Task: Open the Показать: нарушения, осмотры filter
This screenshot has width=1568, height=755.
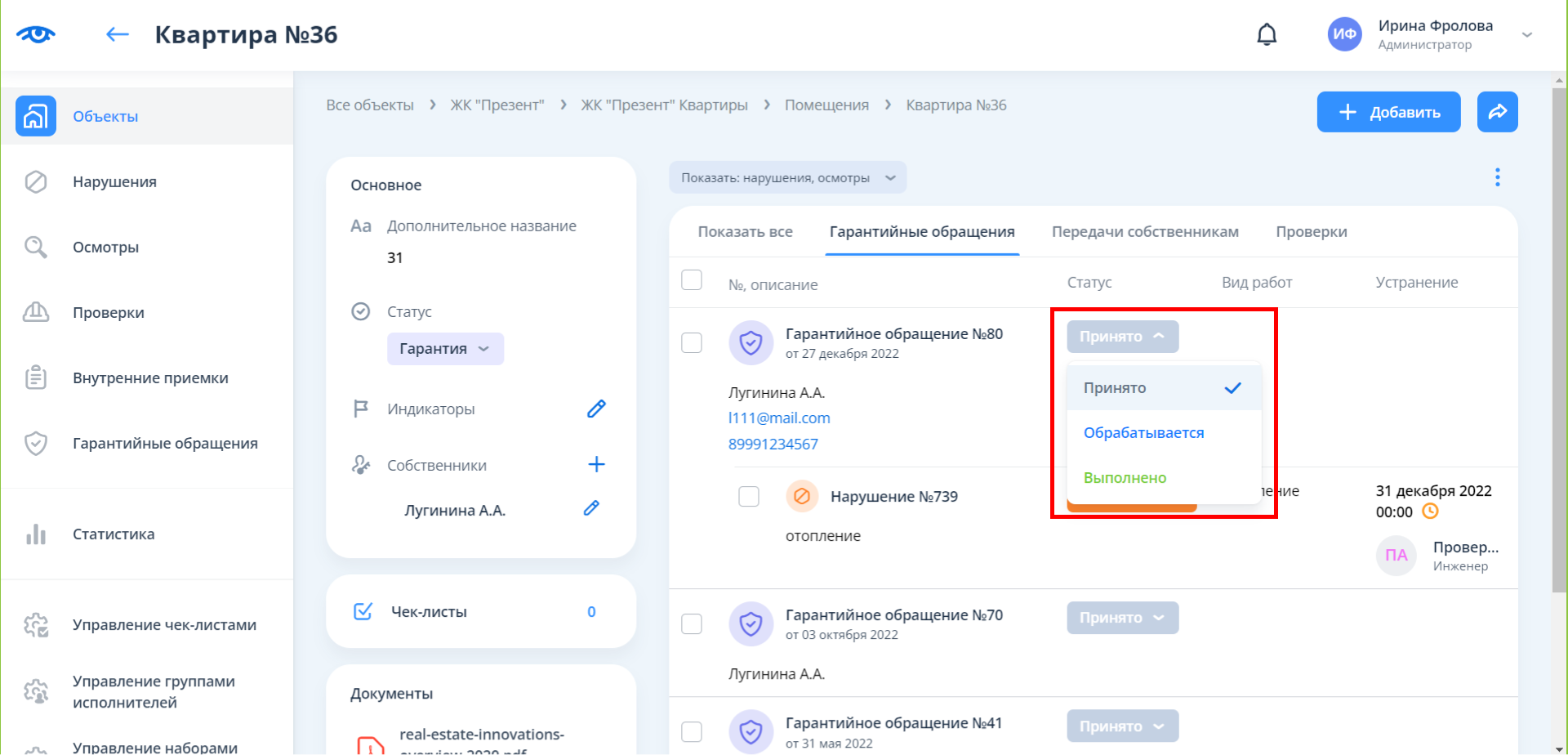Action: (x=787, y=178)
